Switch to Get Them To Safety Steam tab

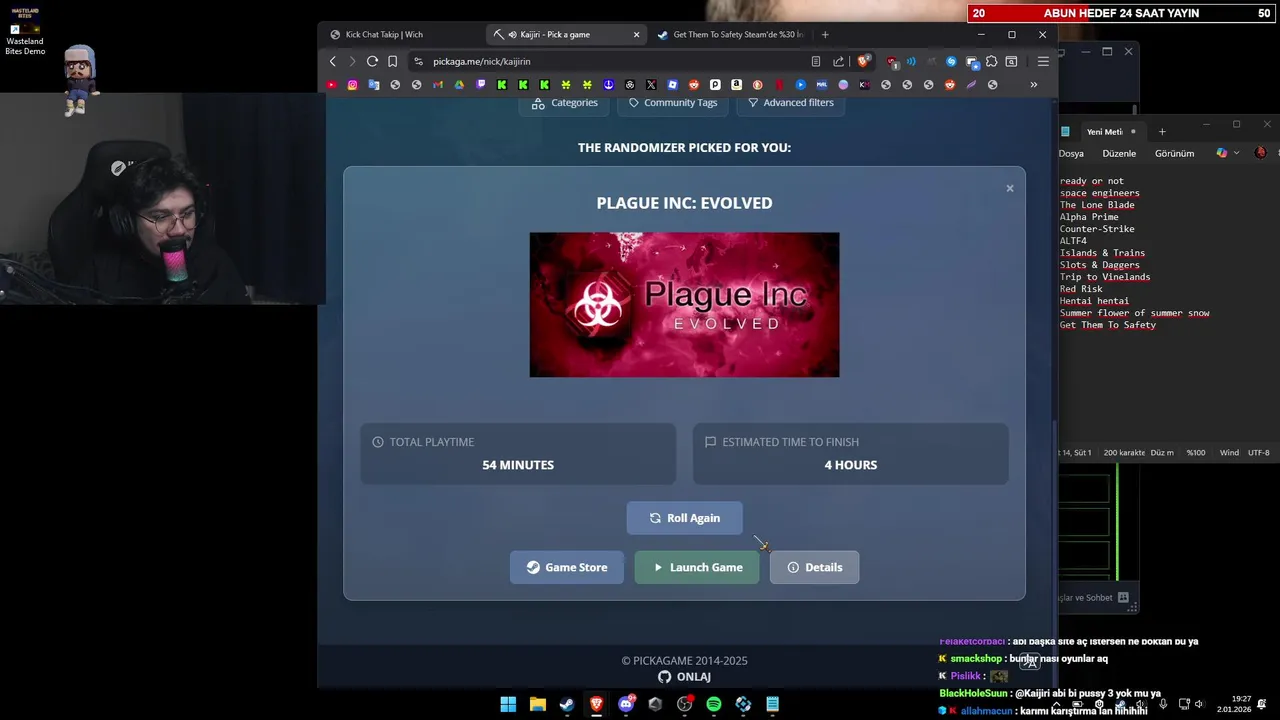(730, 34)
